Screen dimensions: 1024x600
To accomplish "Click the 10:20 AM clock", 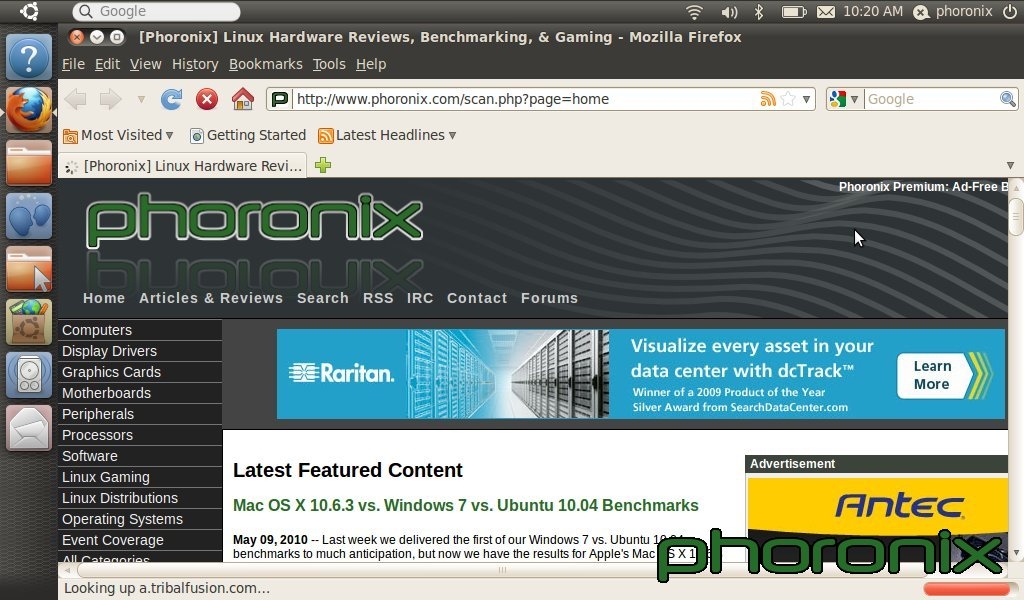I will tap(872, 11).
